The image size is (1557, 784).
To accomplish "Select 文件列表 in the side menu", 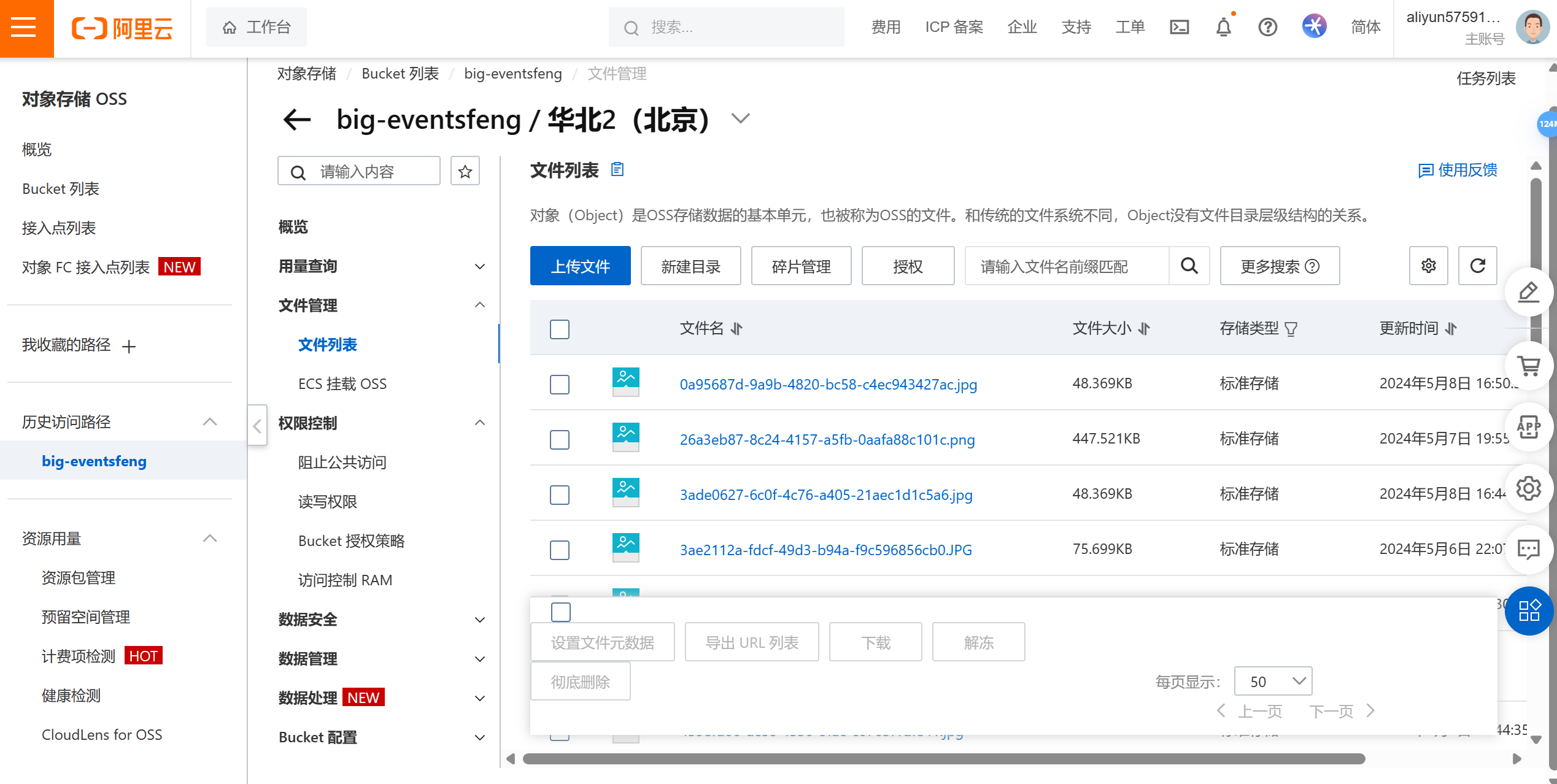I will [328, 345].
